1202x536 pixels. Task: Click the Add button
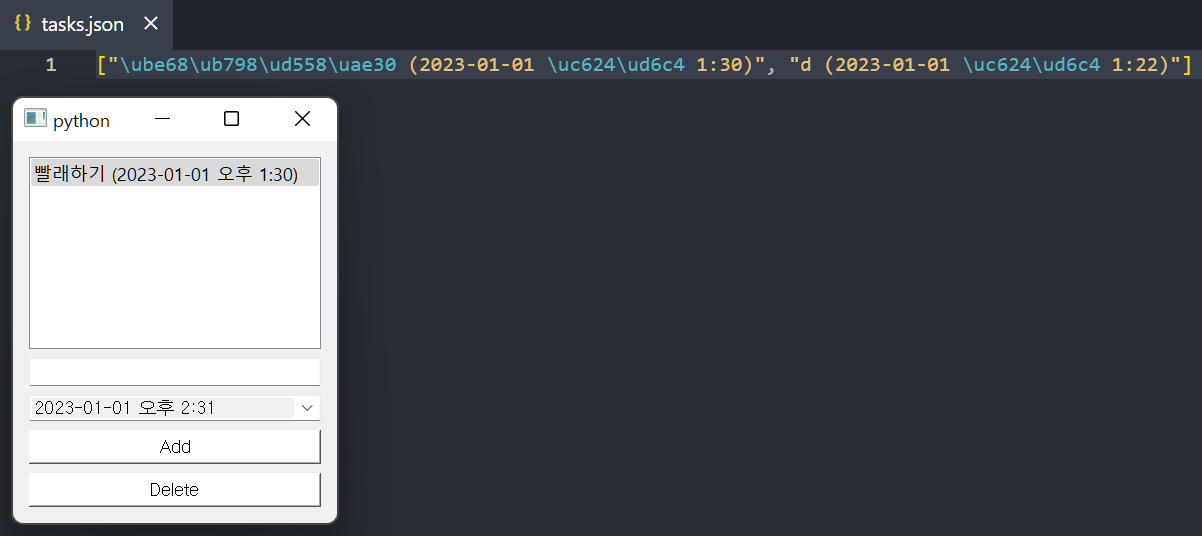(175, 447)
